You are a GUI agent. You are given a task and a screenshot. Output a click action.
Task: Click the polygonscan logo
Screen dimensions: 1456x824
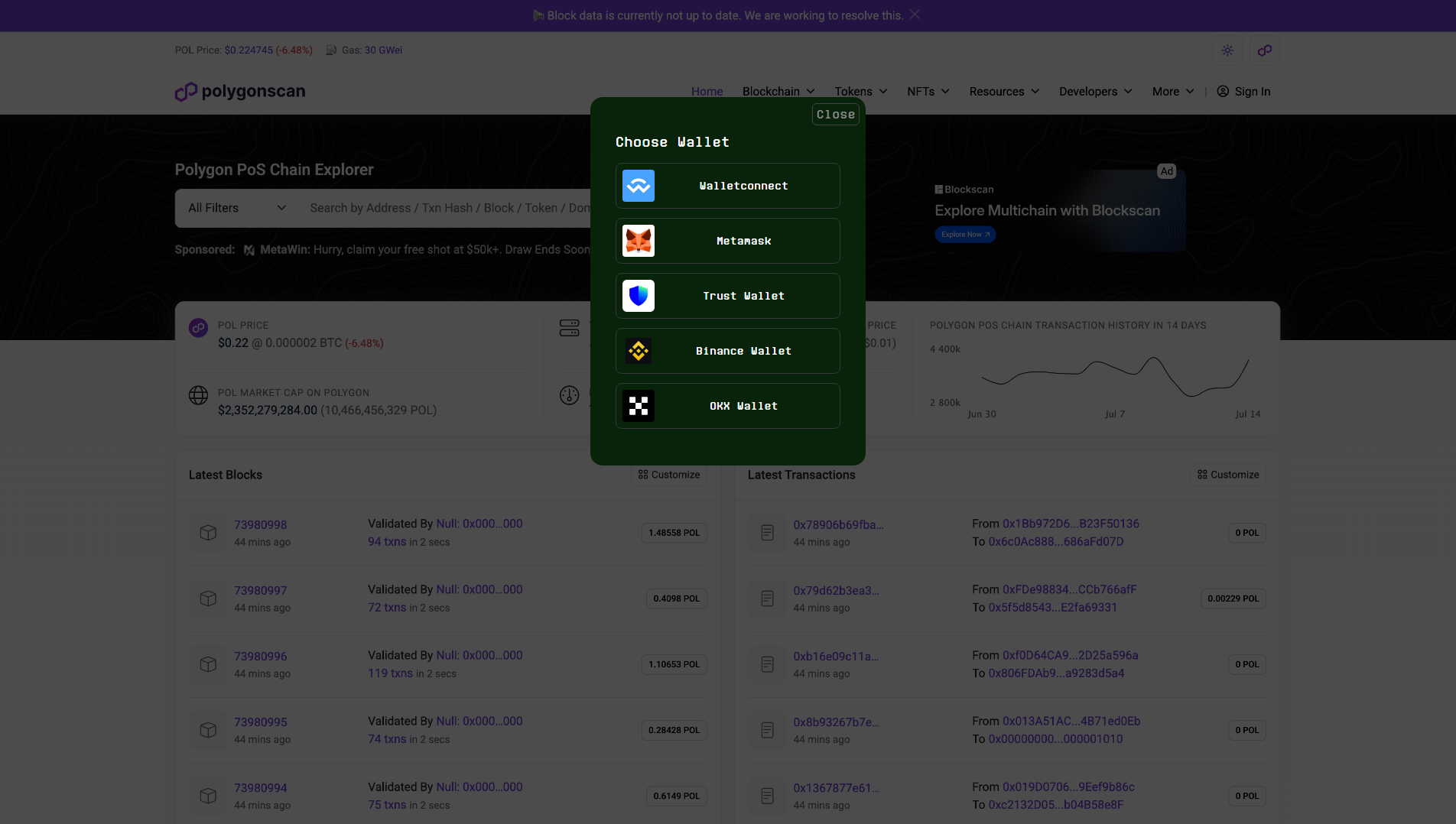pos(240,92)
